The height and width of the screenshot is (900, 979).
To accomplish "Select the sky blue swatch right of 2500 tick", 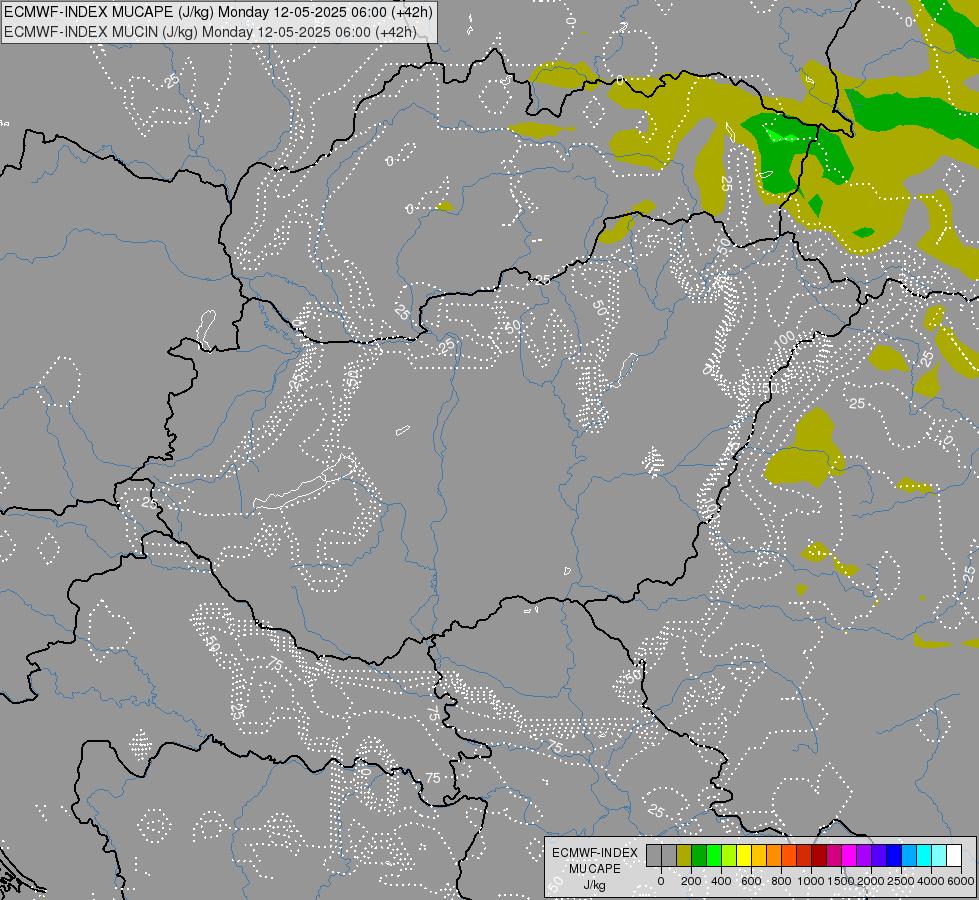I will point(908,856).
